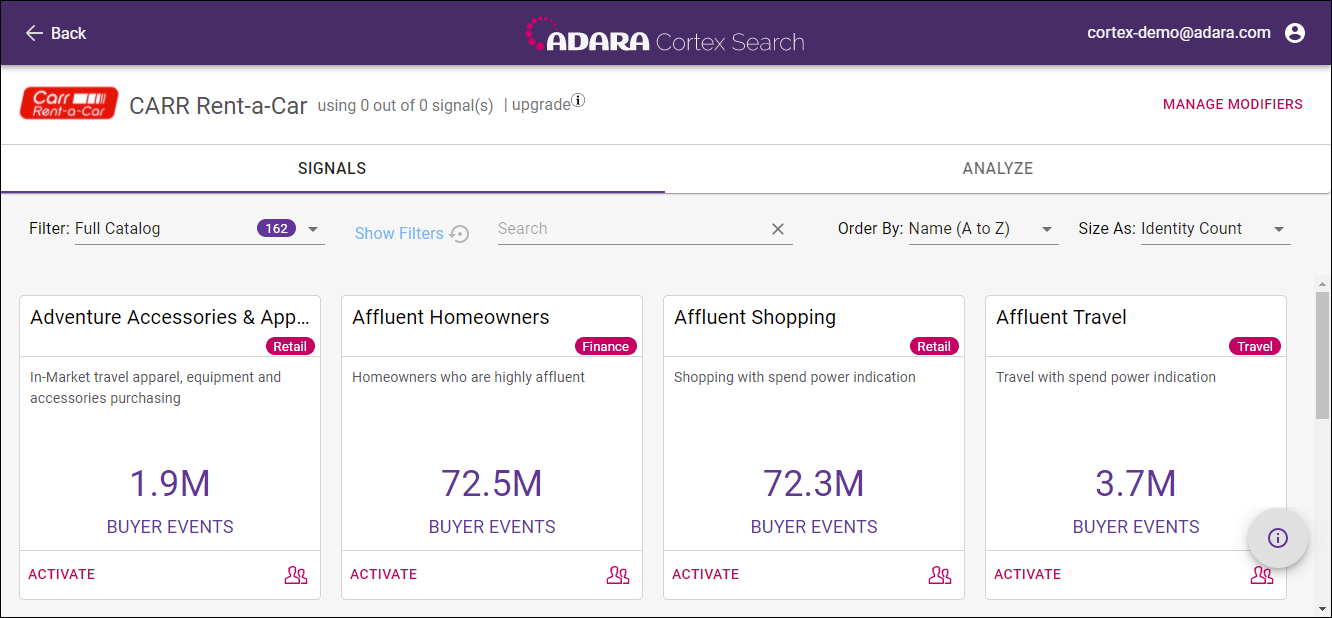Activate the Affluent Shopping signal
This screenshot has height=618, width=1332.
(x=706, y=574)
